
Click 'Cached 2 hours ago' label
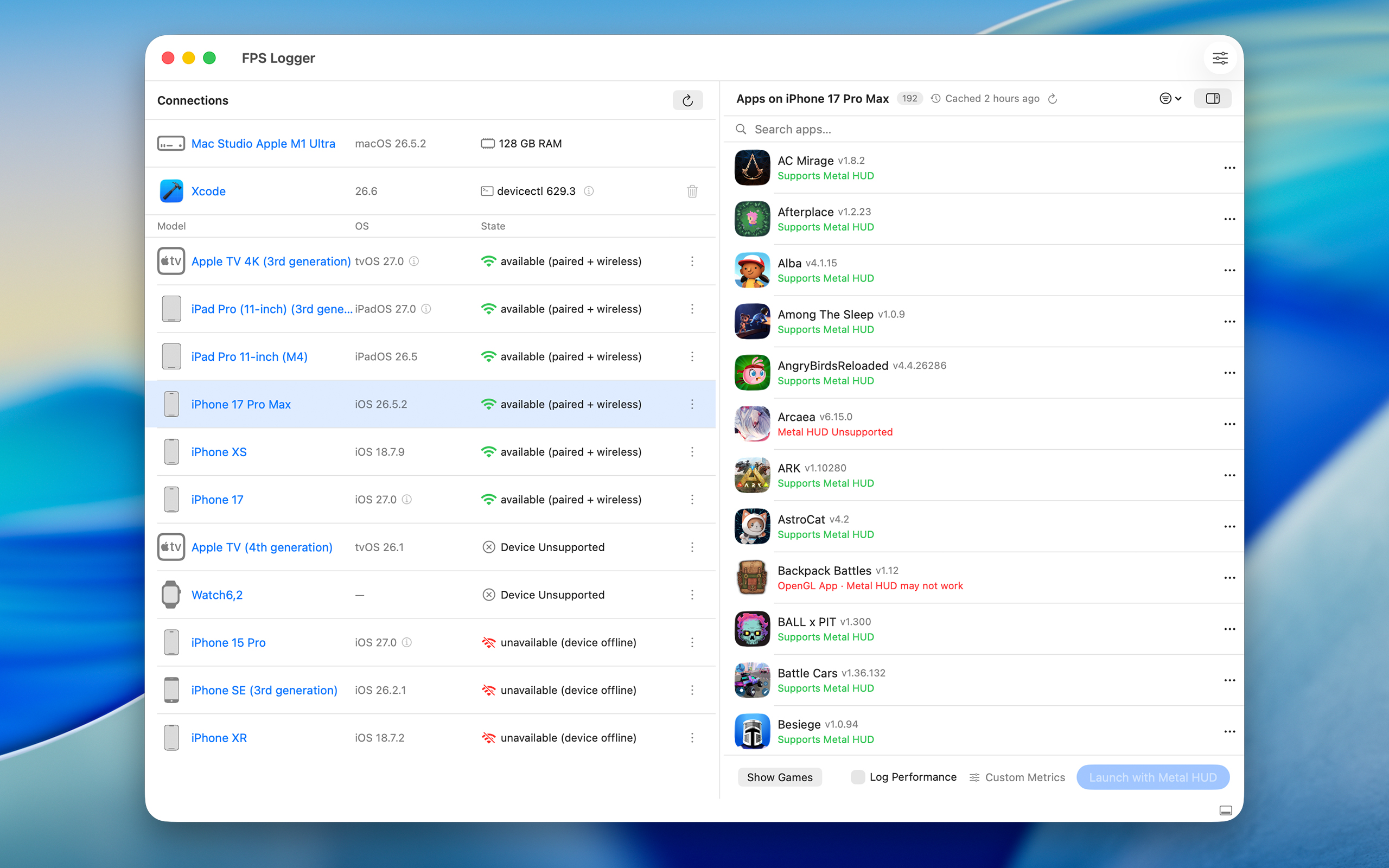992,99
